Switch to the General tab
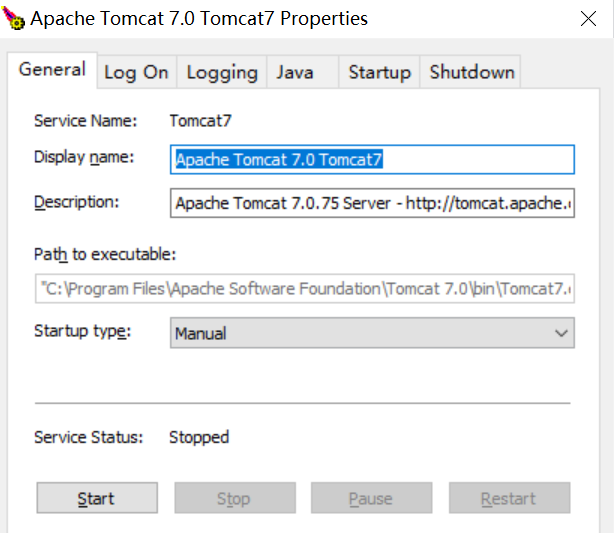The image size is (614, 533). pyautogui.click(x=52, y=70)
